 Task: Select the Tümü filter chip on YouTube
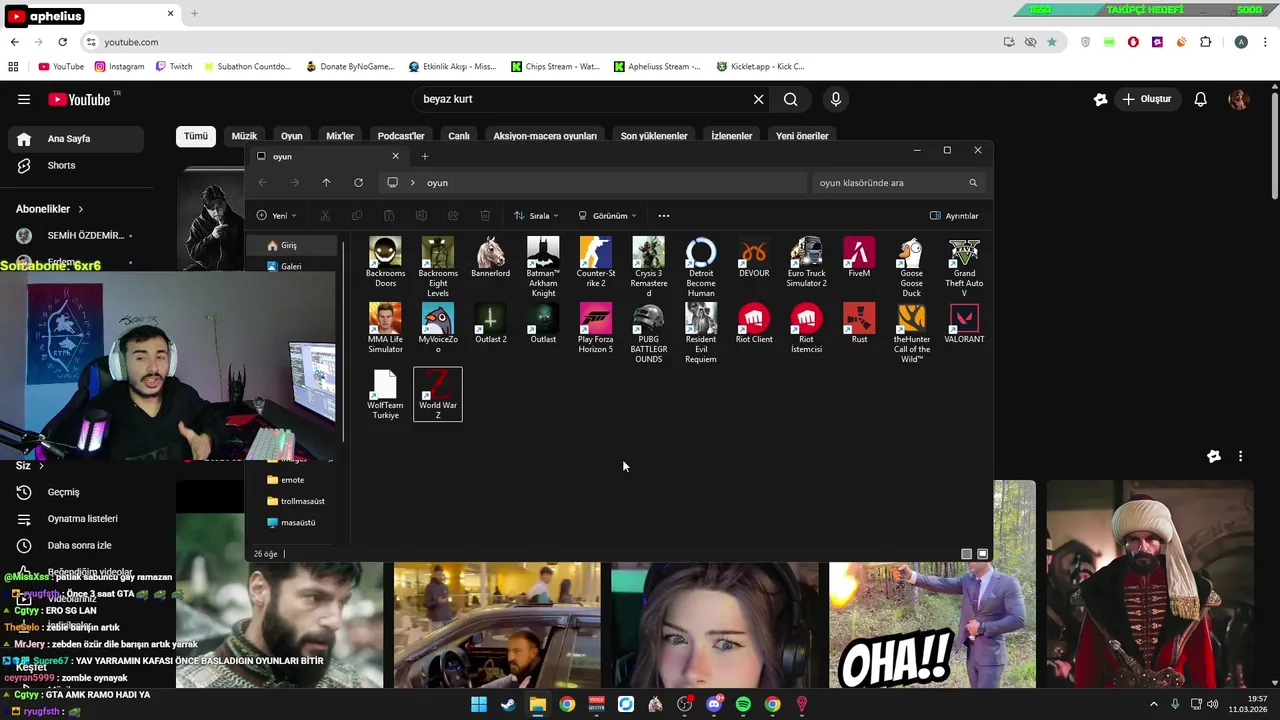196,136
